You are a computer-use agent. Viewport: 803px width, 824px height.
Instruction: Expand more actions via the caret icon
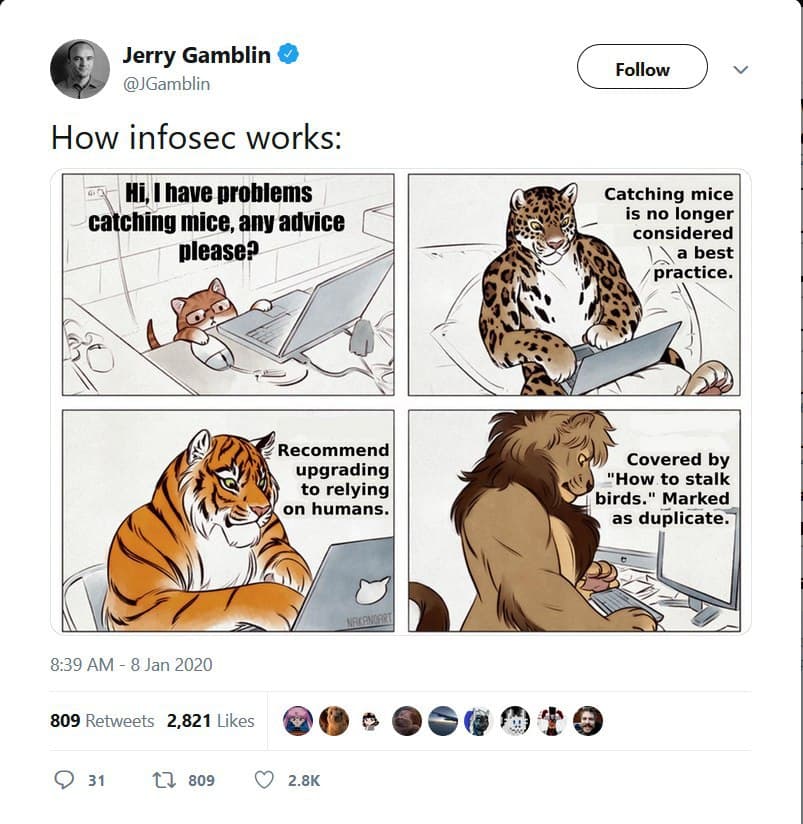[740, 69]
